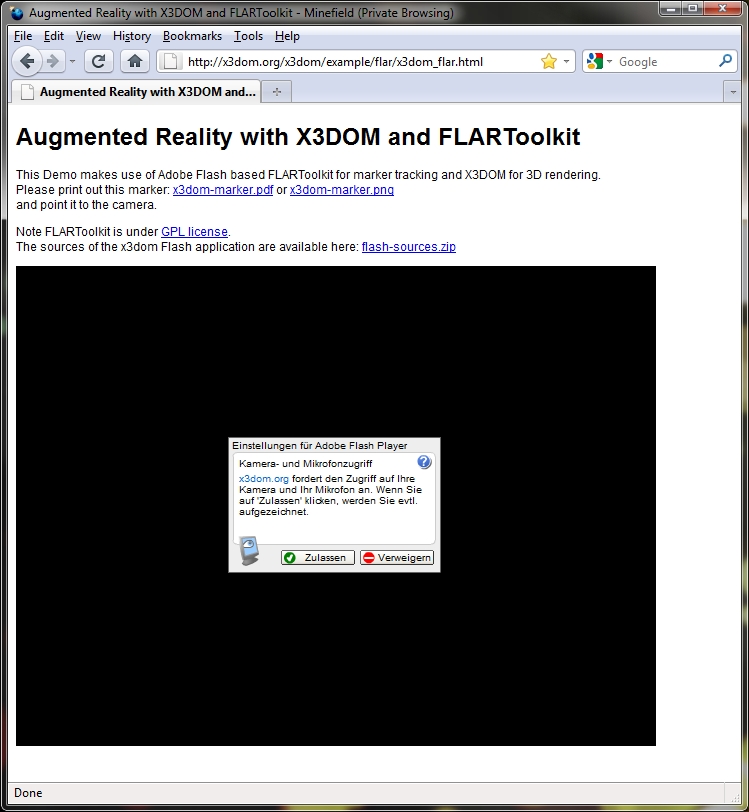The height and width of the screenshot is (812, 749).
Task: Click the 'Done' status bar text
Action: (x=28, y=793)
